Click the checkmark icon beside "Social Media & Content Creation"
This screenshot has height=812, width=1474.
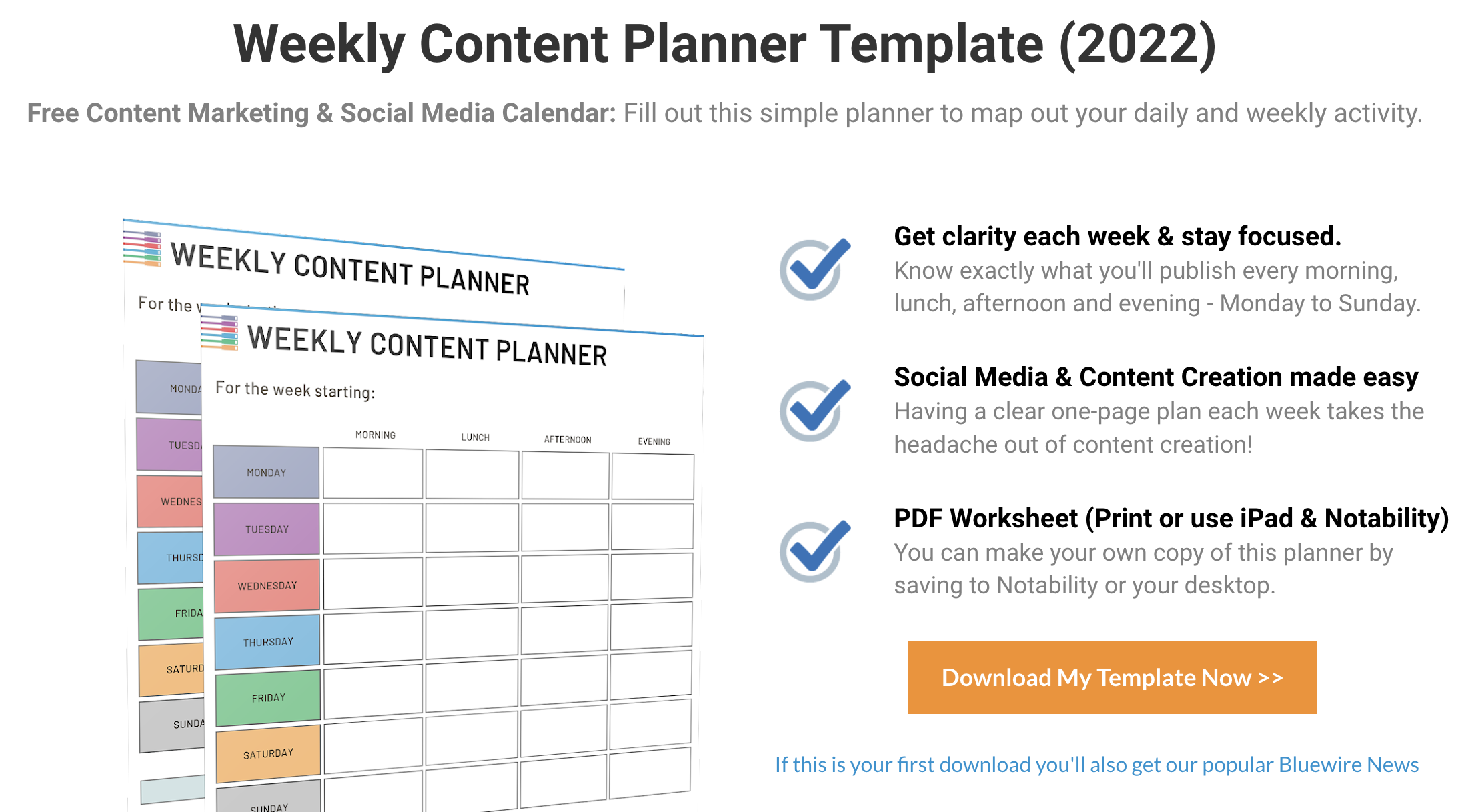tap(814, 410)
